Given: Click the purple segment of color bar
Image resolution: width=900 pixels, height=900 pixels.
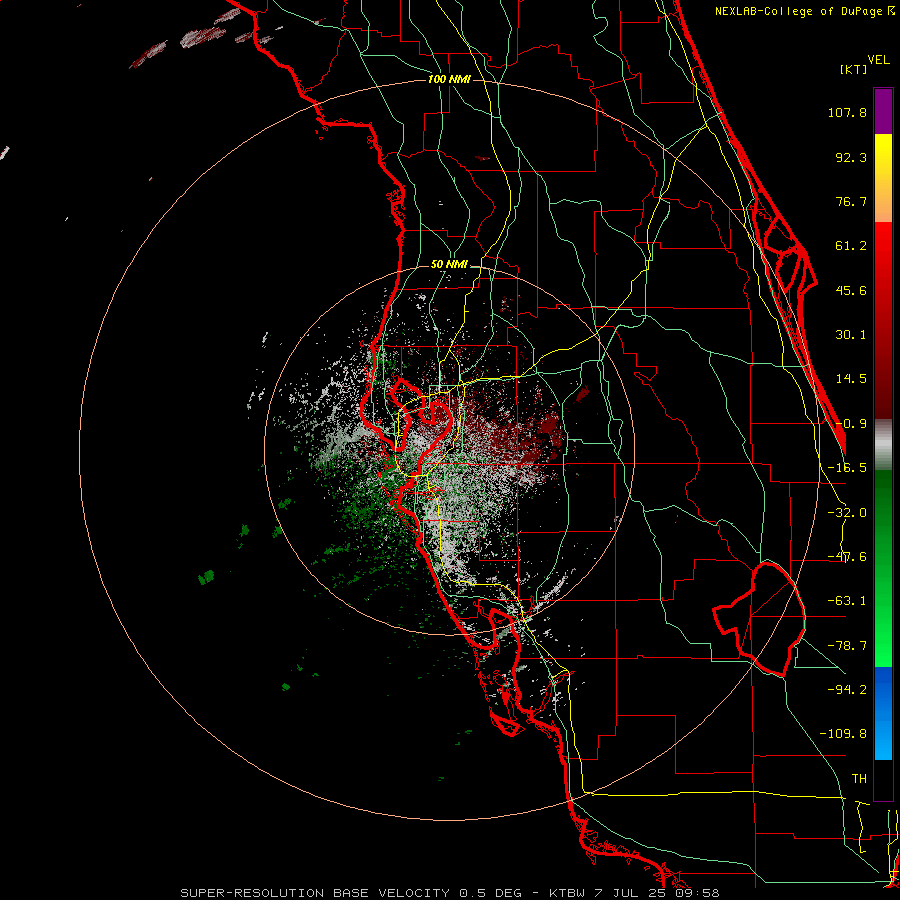Looking at the screenshot, I should (x=883, y=111).
